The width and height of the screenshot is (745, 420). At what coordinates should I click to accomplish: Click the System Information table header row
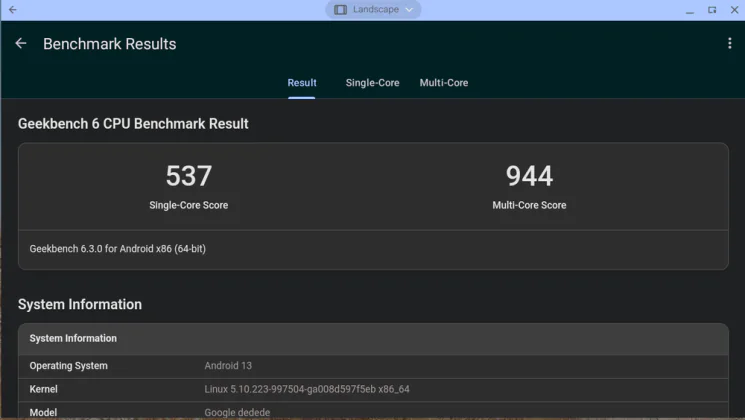click(373, 339)
